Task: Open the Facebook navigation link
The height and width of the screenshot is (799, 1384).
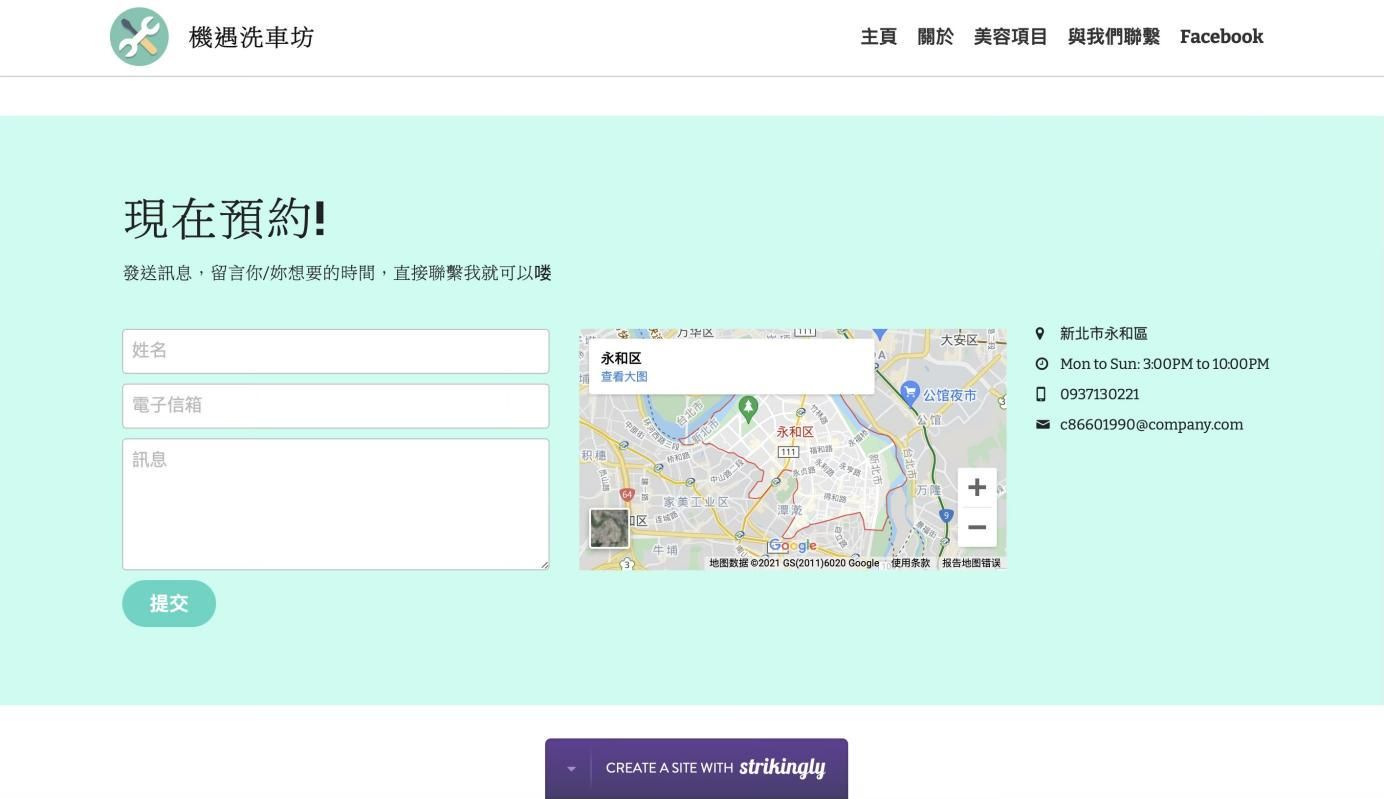Action: click(1221, 36)
